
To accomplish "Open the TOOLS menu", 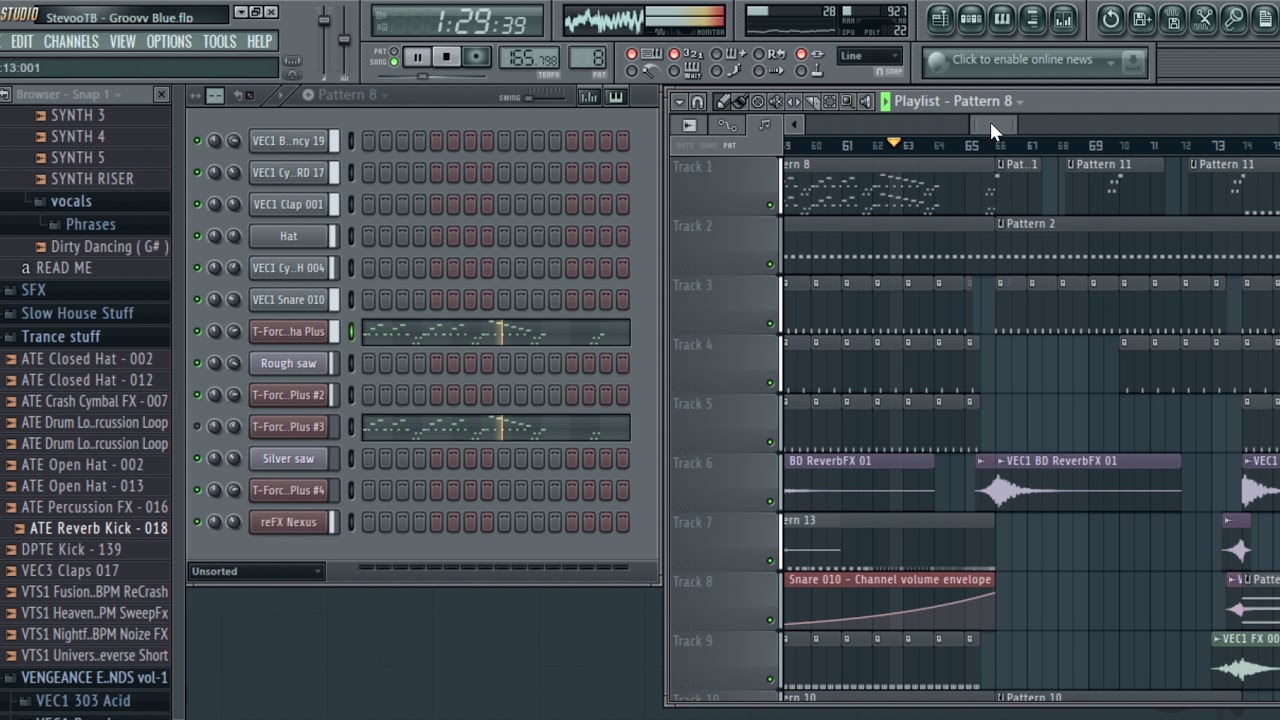I will 219,42.
